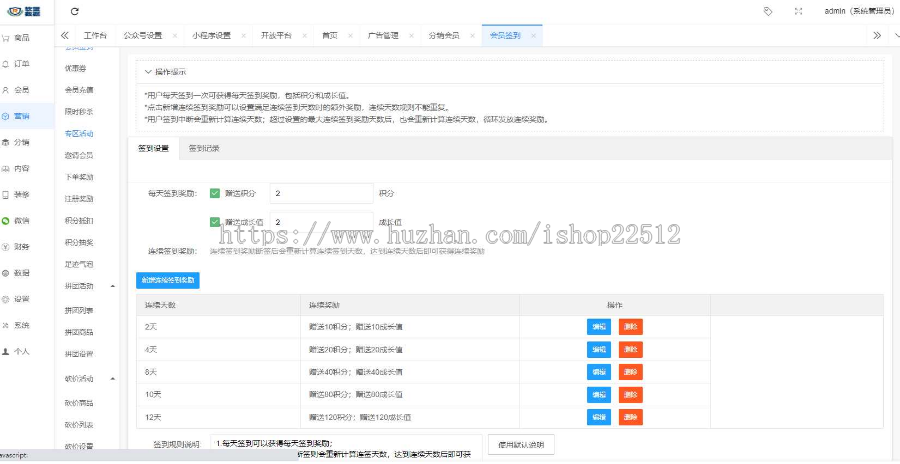Switch to the 签到记录 tab

pos(204,148)
